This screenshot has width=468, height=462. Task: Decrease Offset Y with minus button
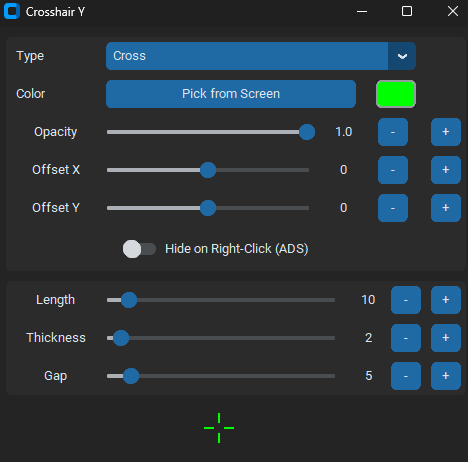393,208
